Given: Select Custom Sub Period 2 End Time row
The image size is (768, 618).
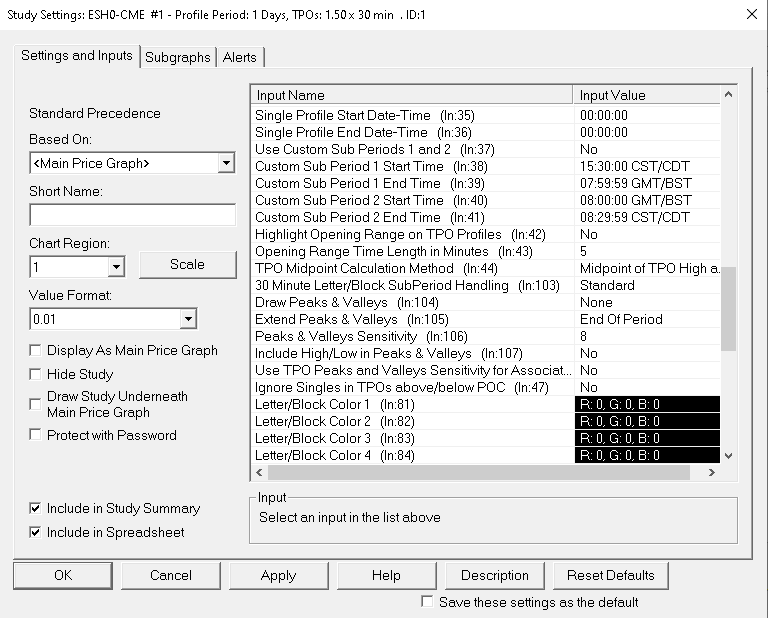Looking at the screenshot, I should pos(485,217).
